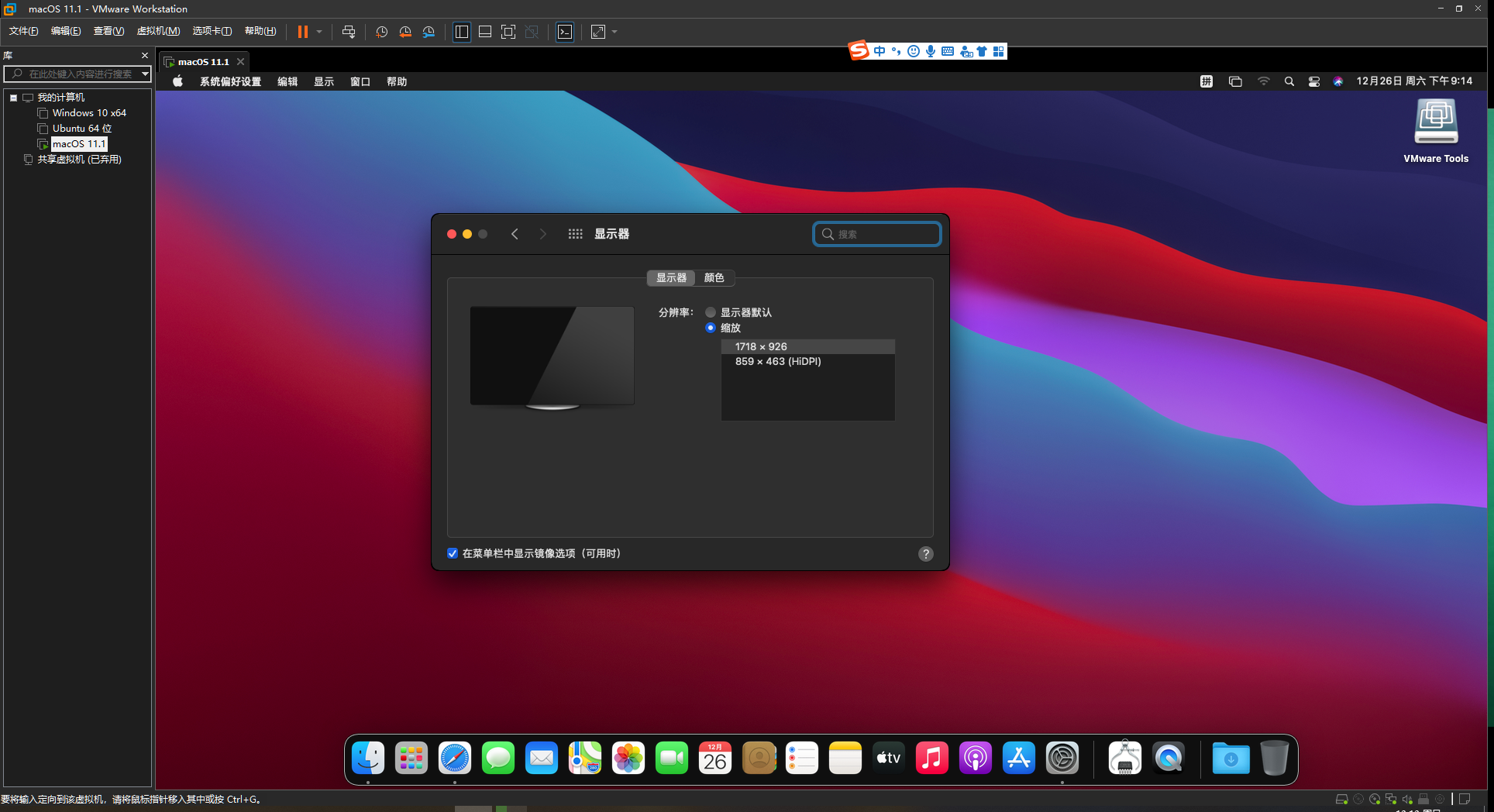Screen dimensions: 1494x812
Task: Take a snapshot of this virtual machine
Action: [381, 32]
